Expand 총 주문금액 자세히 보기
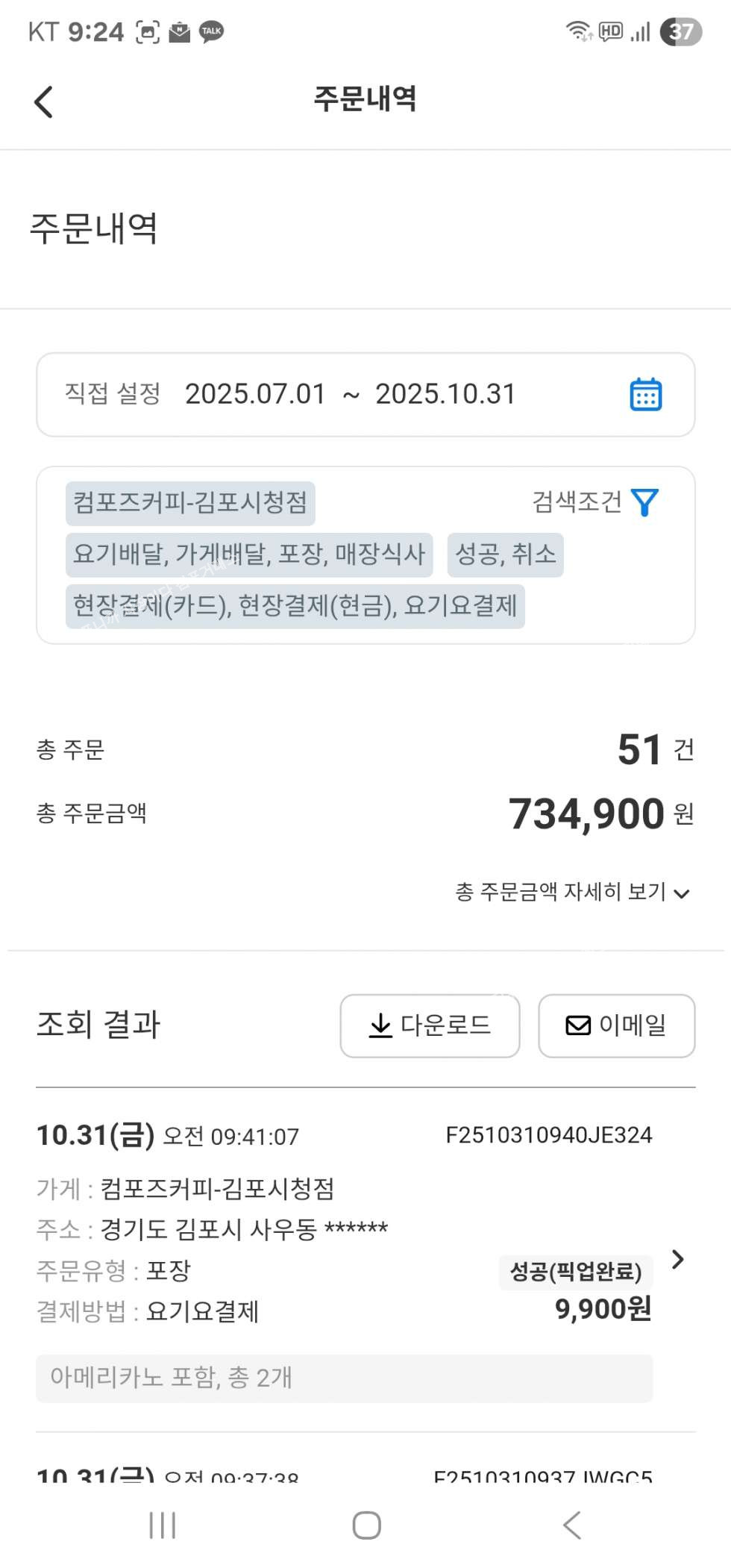The width and height of the screenshot is (731, 1568). tap(572, 892)
